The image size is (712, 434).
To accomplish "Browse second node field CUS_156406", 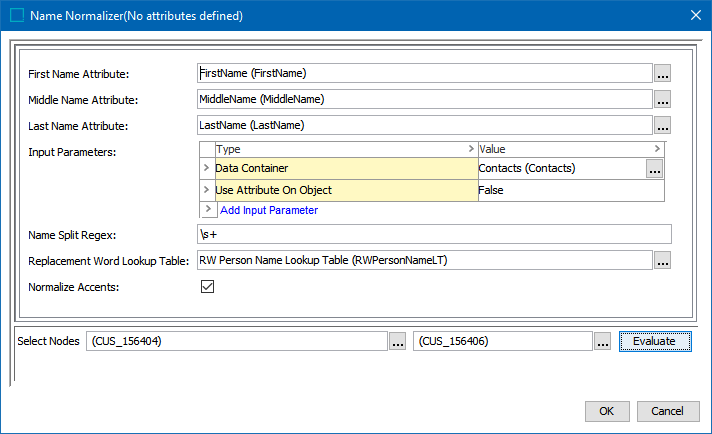I will (602, 342).
